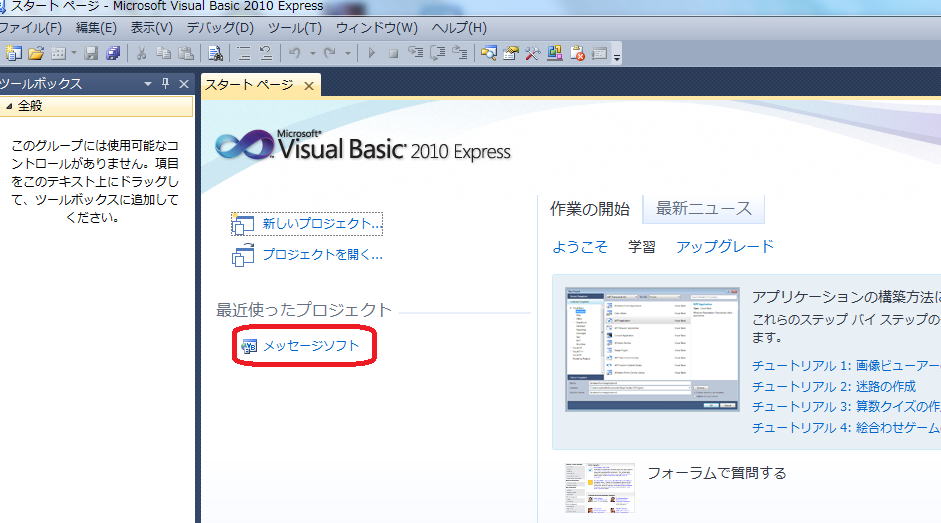Open the Add New Item dropdown arrow
941x523 pixels.
tap(74, 53)
